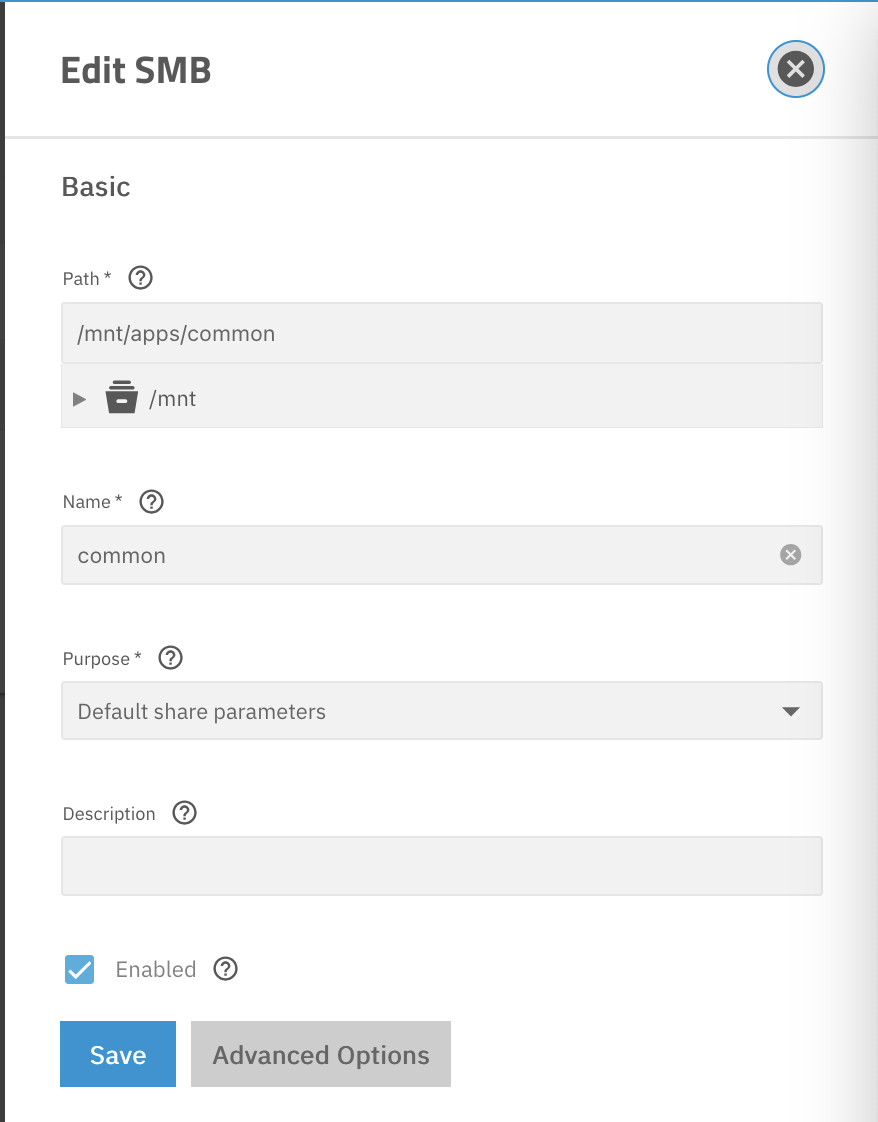The height and width of the screenshot is (1122, 878).
Task: Clear the Name field with the X icon
Action: click(x=791, y=555)
